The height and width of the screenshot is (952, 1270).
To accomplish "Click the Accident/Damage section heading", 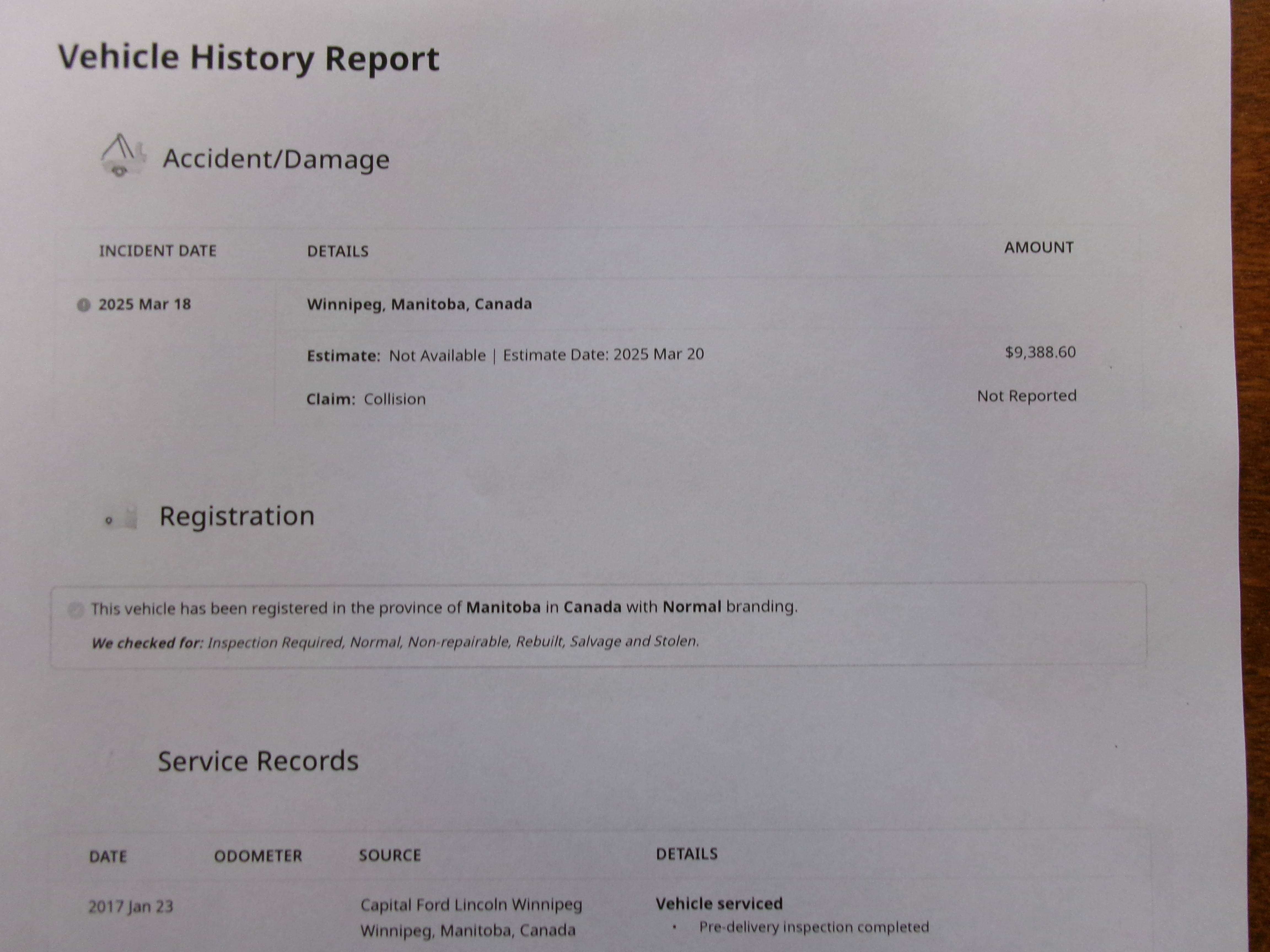I will coord(276,159).
